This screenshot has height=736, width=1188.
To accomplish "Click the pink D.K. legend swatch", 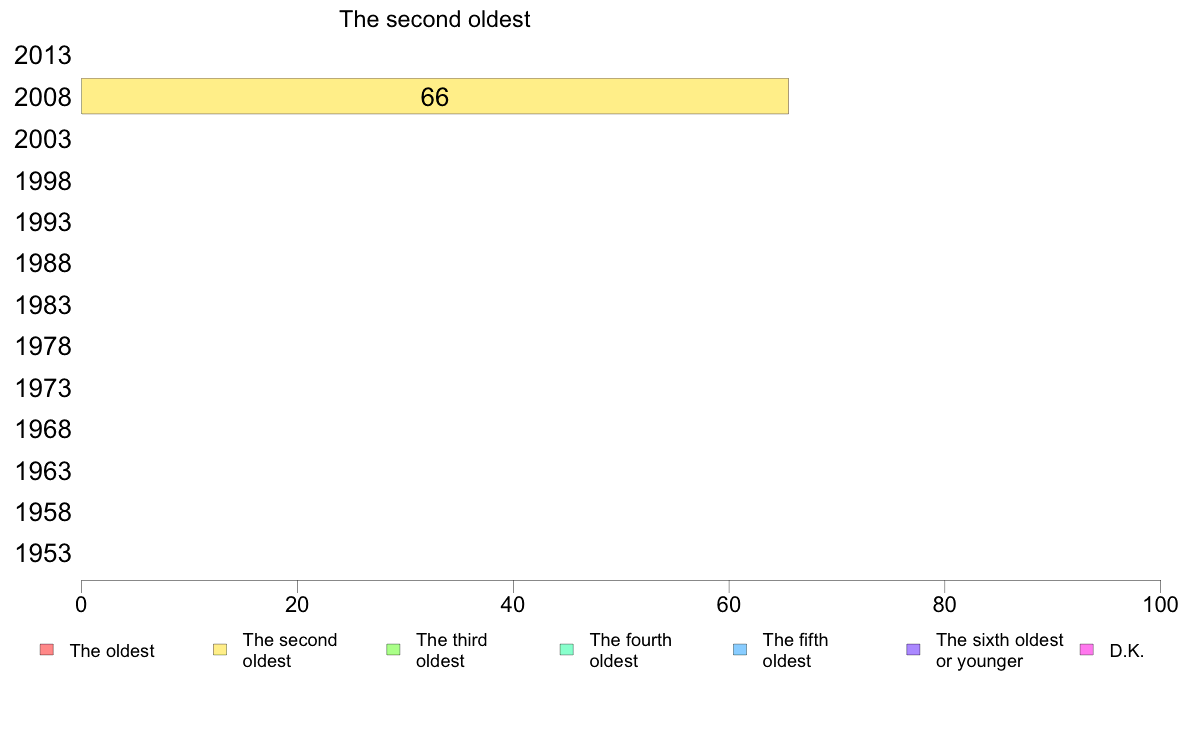I will (x=1086, y=650).
